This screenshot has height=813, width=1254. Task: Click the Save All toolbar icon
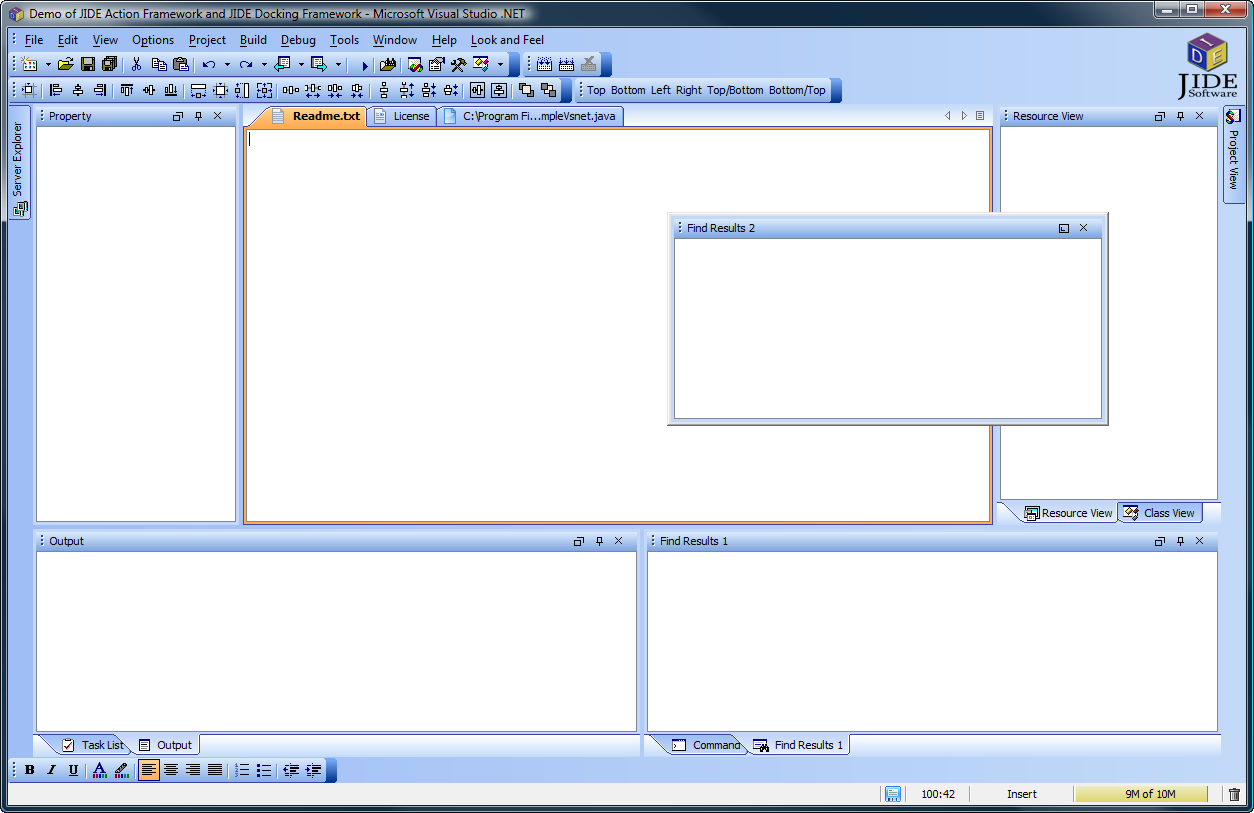(x=109, y=64)
